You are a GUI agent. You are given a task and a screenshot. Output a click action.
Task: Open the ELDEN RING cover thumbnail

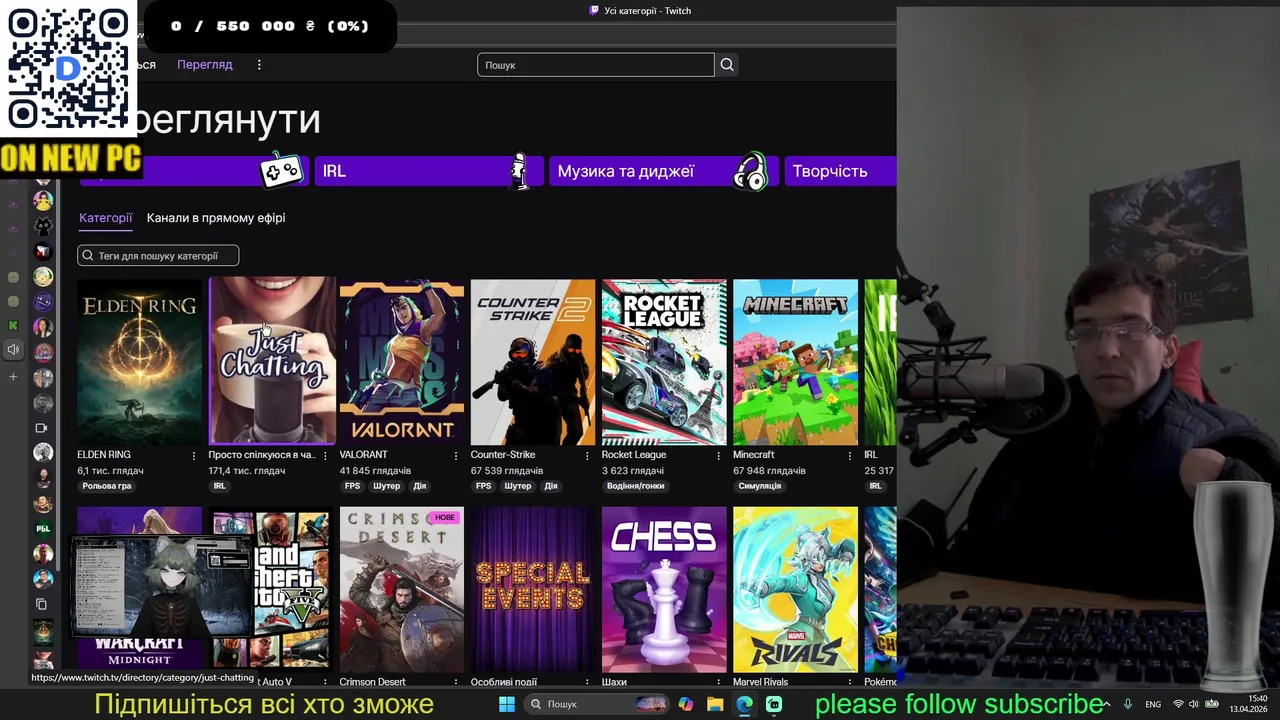point(140,362)
